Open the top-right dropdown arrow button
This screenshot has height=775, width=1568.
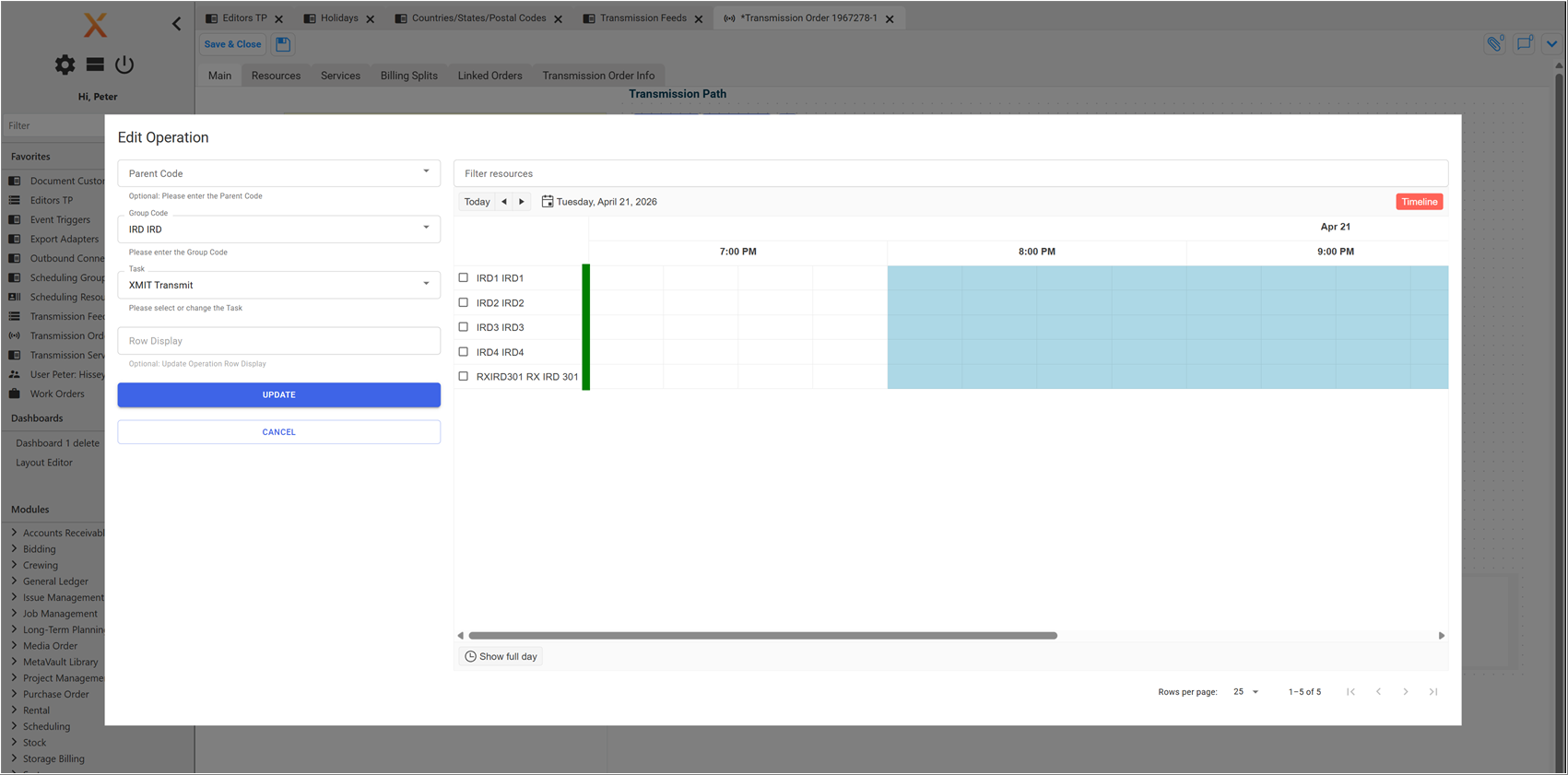[x=1552, y=43]
